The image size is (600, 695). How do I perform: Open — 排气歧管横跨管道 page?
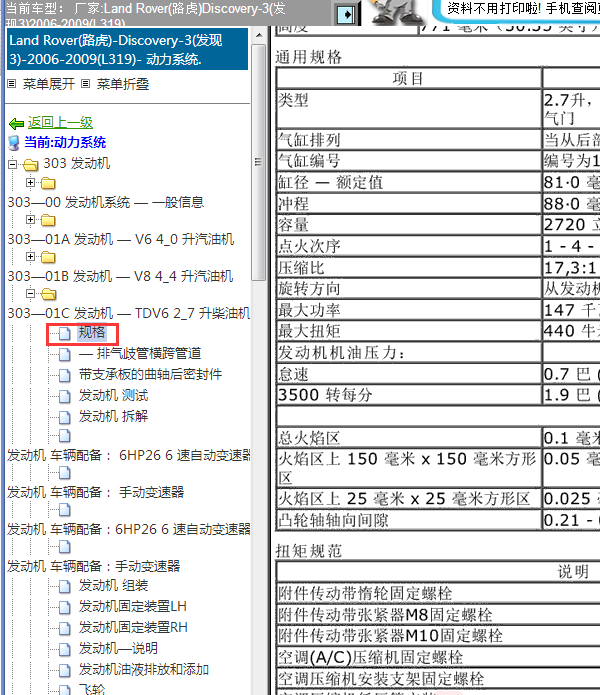140,353
